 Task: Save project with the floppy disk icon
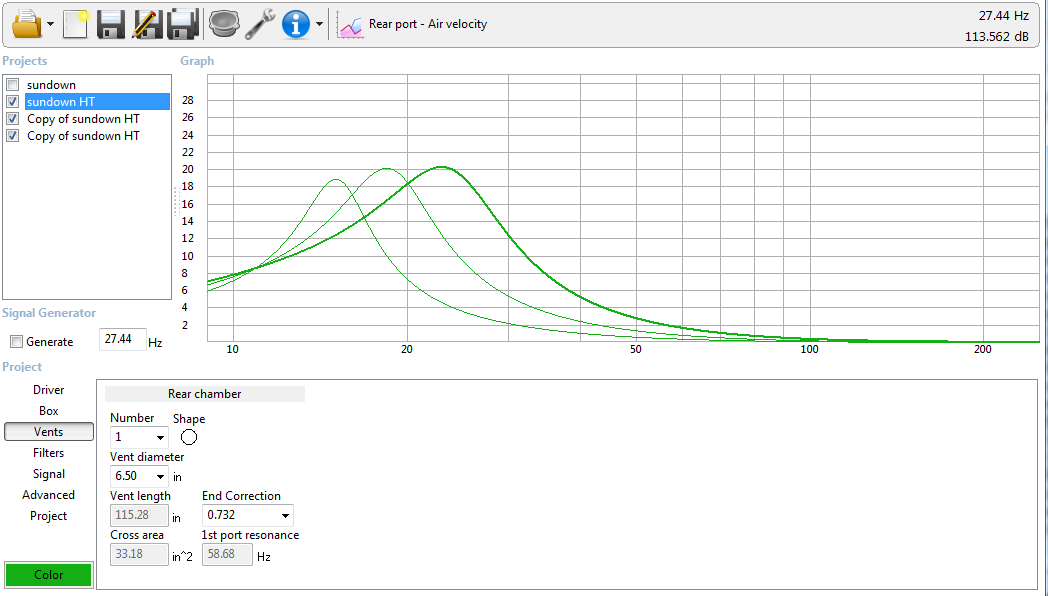(x=111, y=24)
